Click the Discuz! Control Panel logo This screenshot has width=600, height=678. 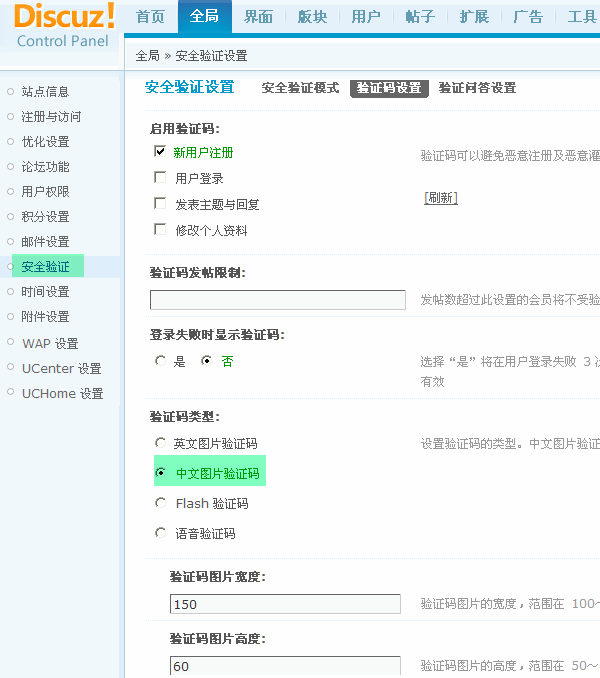(65, 25)
